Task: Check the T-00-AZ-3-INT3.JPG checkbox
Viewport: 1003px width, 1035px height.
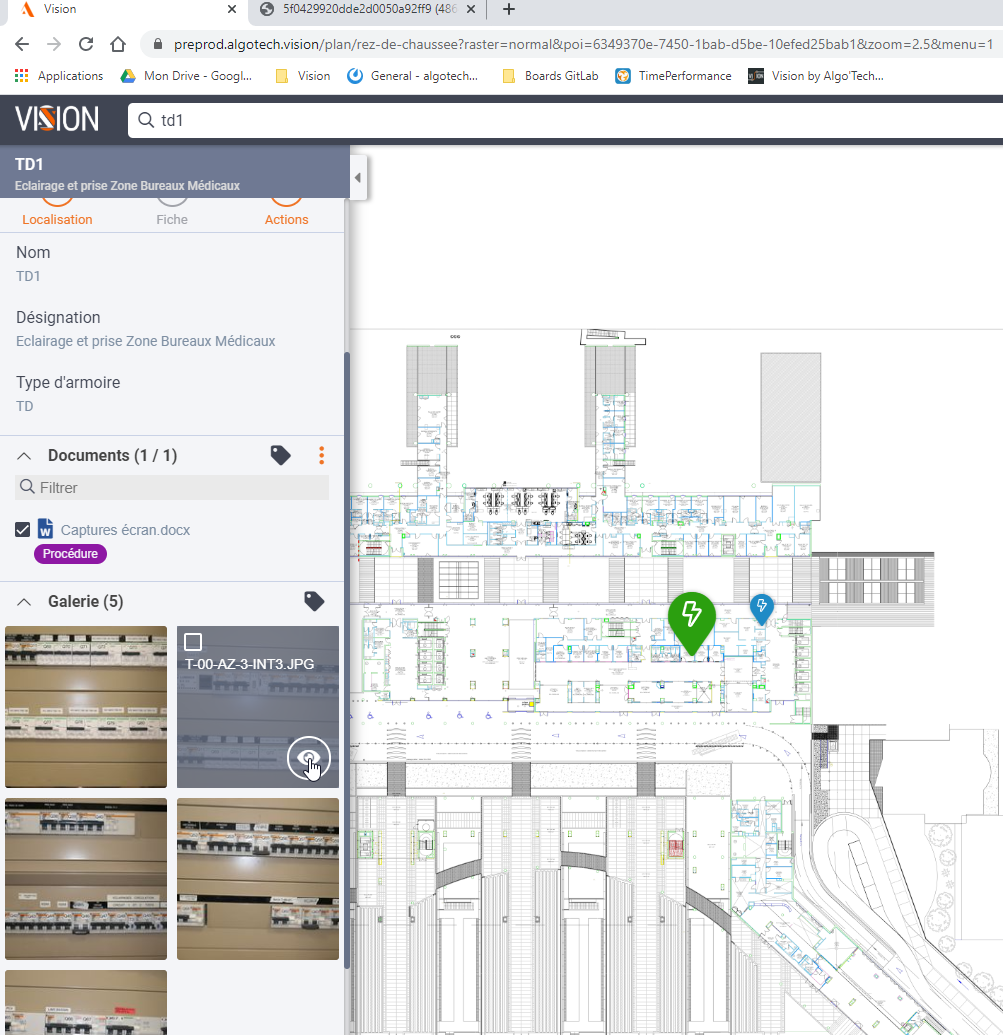Action: (x=193, y=642)
